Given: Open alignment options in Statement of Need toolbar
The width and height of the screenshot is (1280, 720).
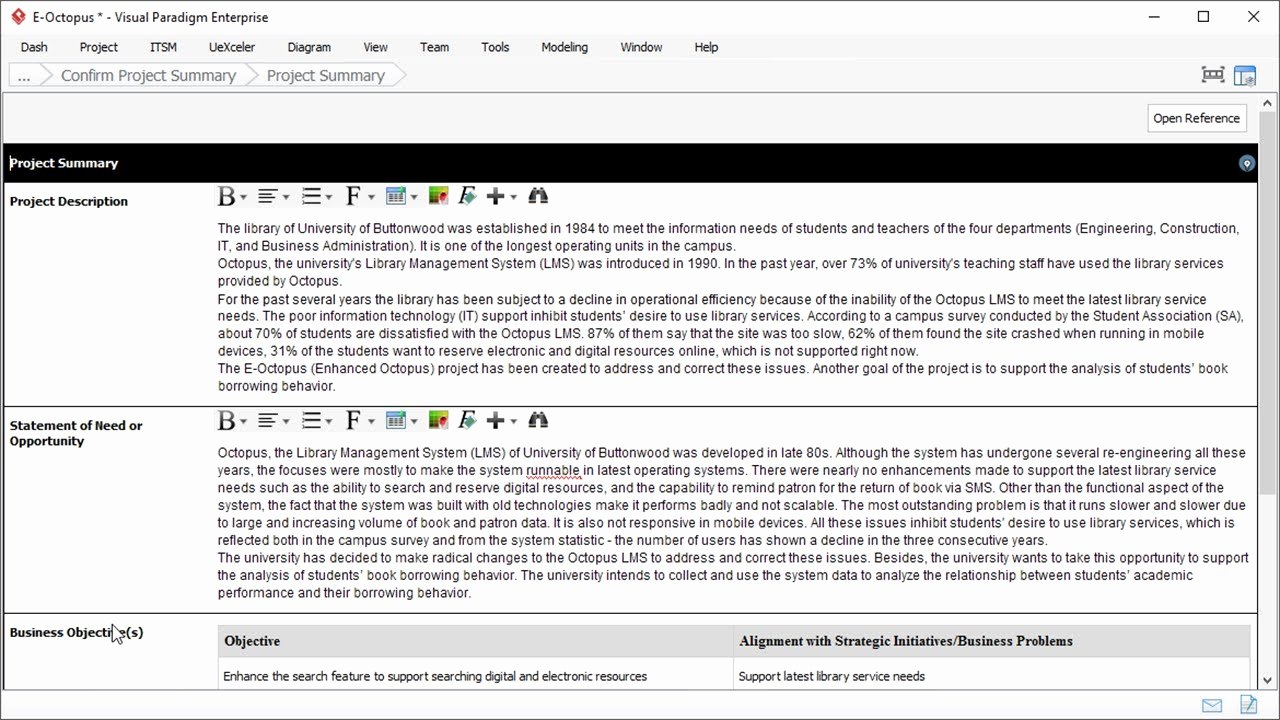Looking at the screenshot, I should 273,420.
